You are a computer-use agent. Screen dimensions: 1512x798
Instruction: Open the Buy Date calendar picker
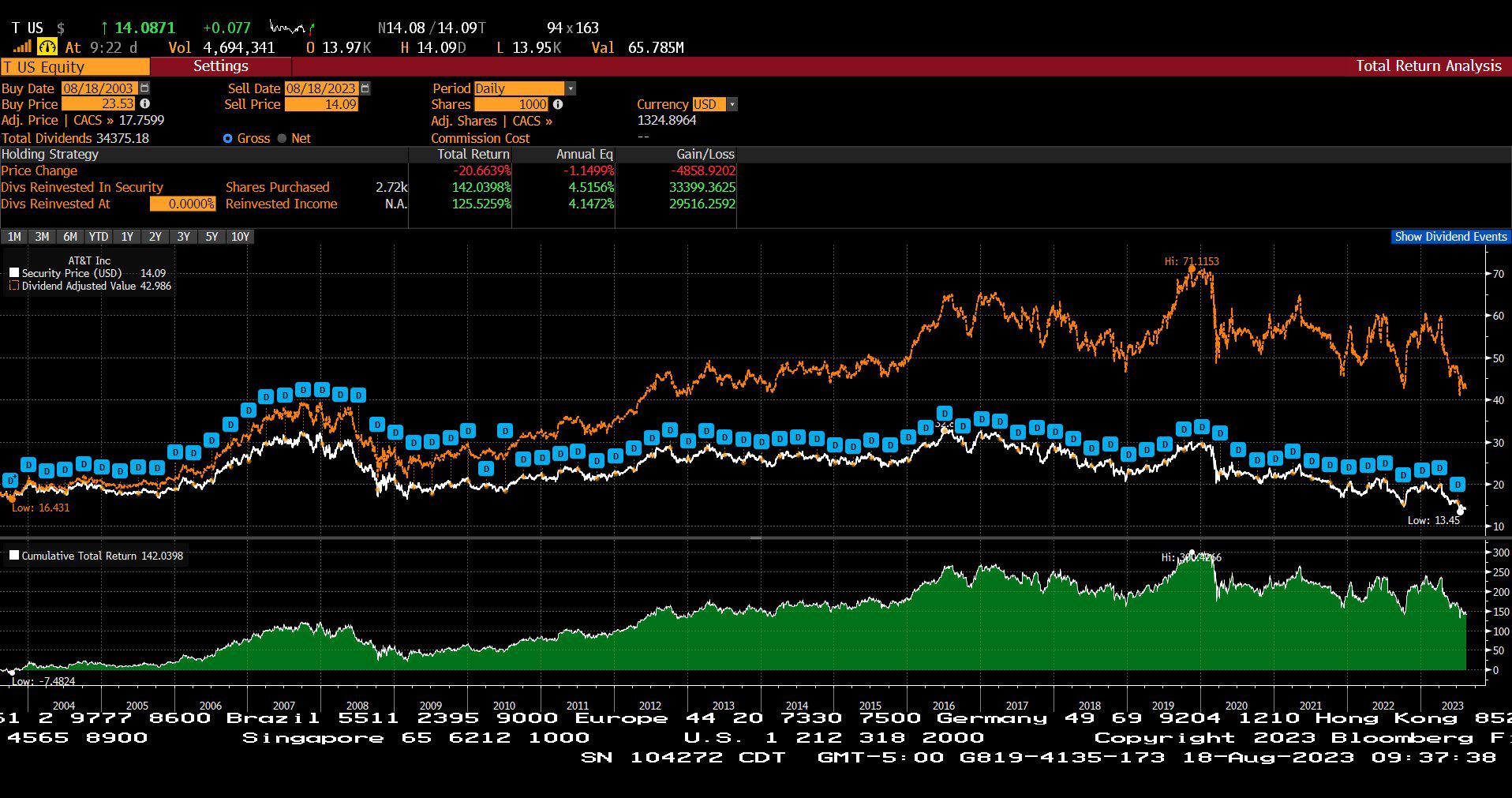(x=144, y=88)
